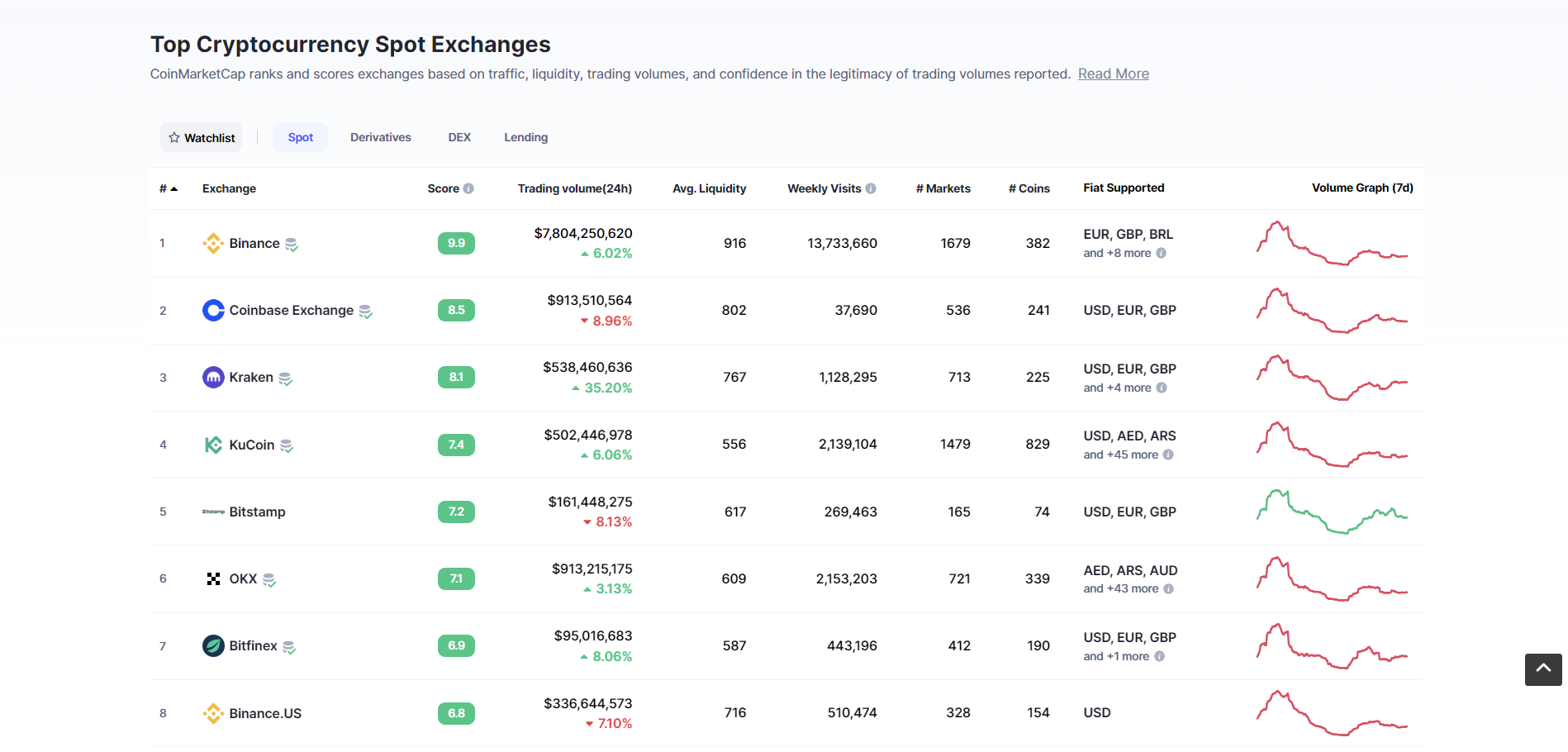Select the Spot tab
Screen dimensions: 1568x752
point(301,137)
